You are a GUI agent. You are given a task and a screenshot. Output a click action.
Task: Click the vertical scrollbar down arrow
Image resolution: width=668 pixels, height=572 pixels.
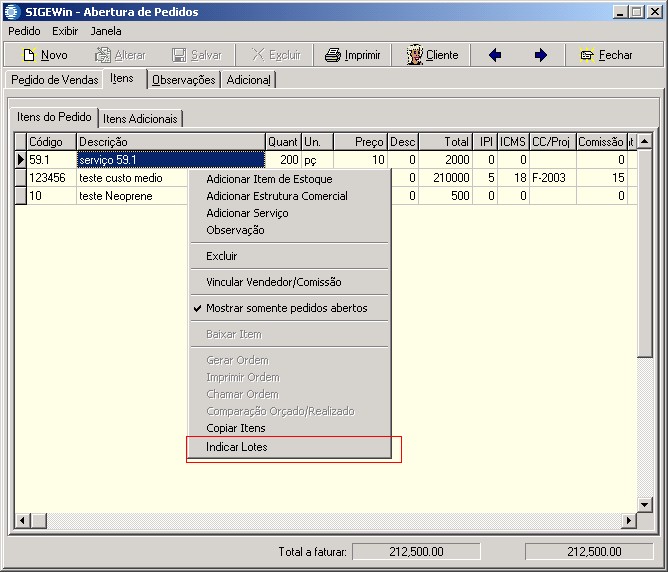[x=645, y=505]
